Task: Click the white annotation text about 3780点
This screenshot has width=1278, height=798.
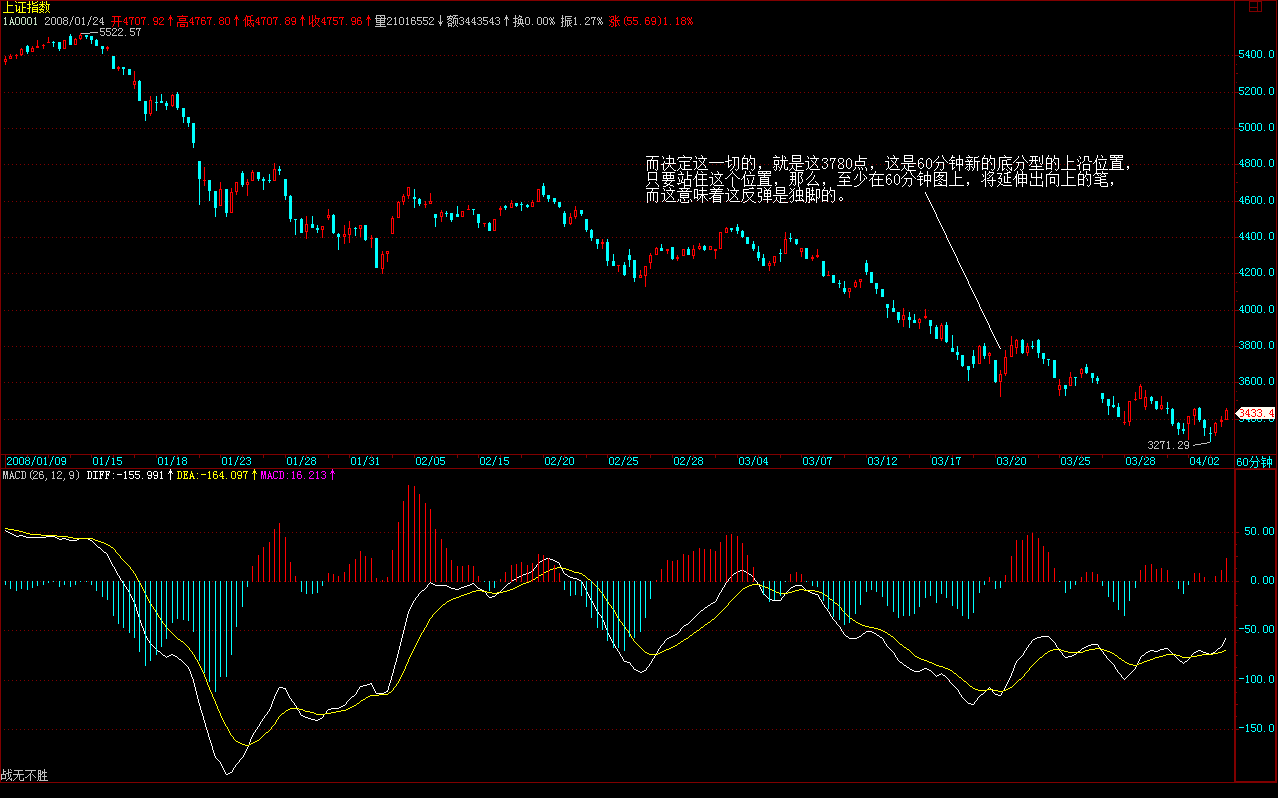Action: pos(890,179)
